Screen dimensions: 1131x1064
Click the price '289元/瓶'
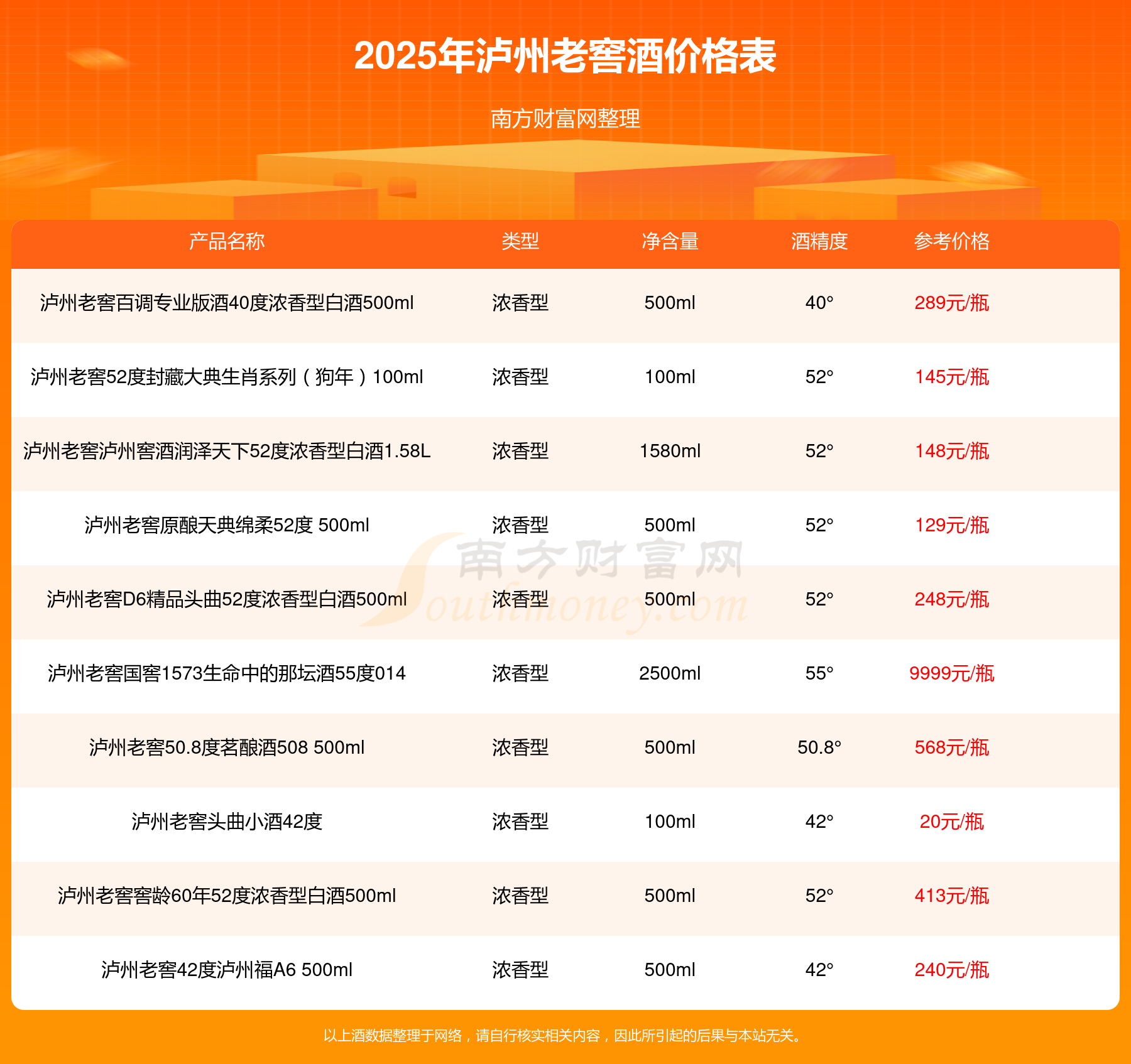pyautogui.click(x=952, y=303)
